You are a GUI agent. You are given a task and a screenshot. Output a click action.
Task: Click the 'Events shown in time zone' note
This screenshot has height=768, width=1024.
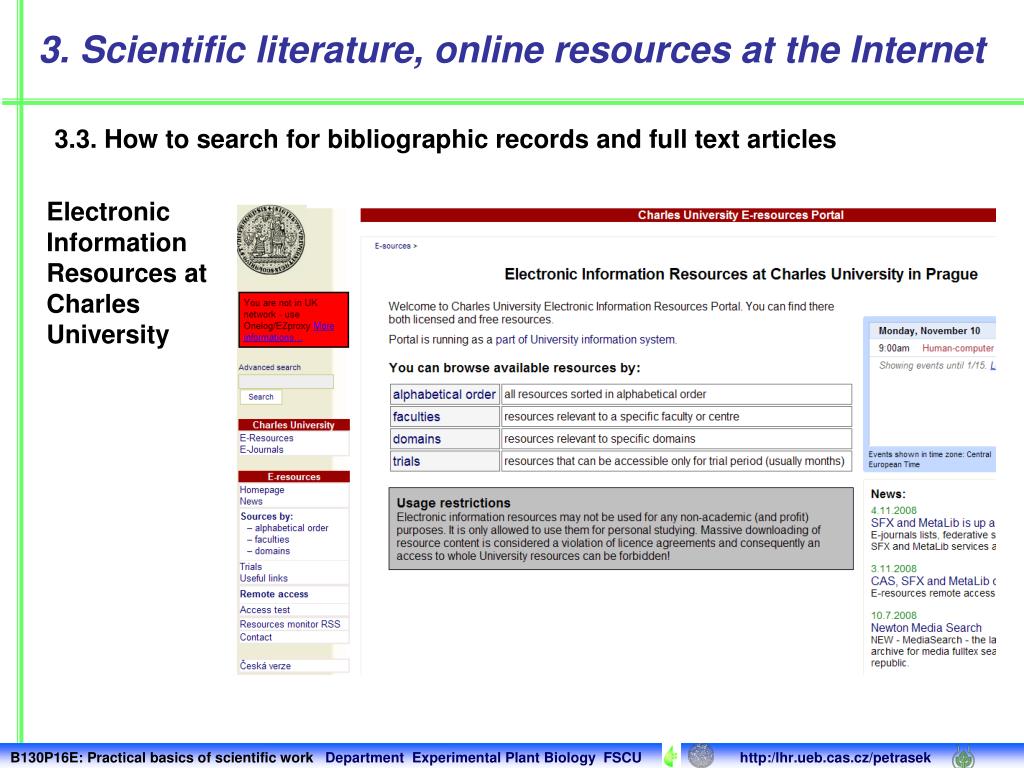click(929, 459)
